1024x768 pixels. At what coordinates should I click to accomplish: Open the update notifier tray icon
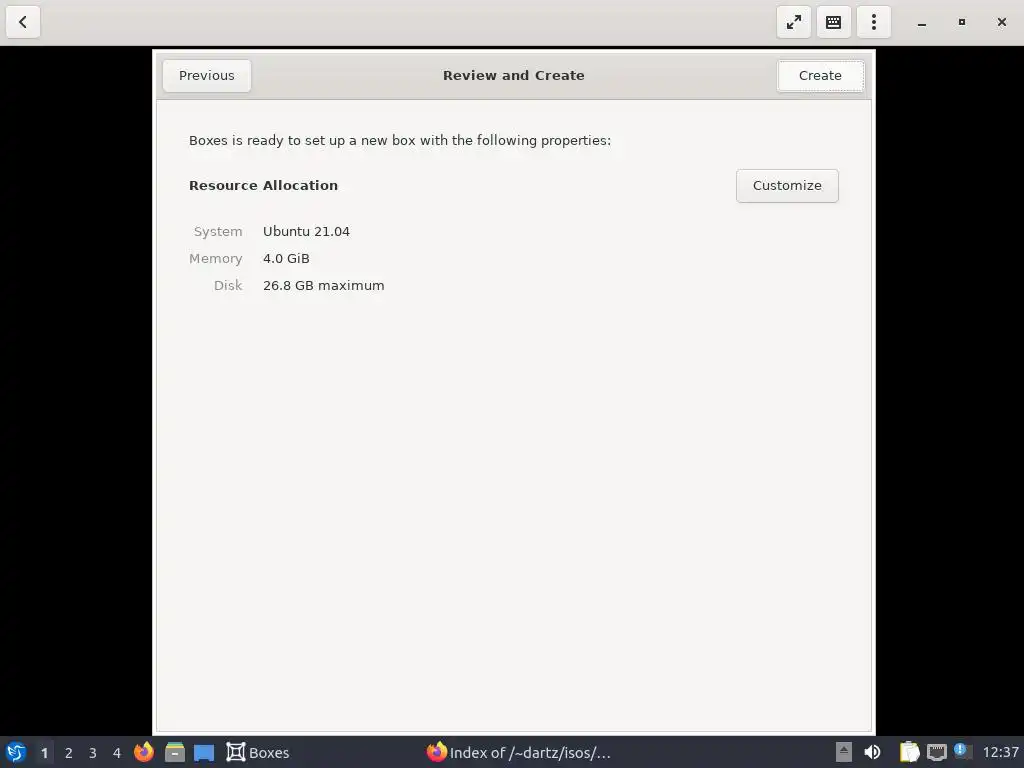point(961,751)
